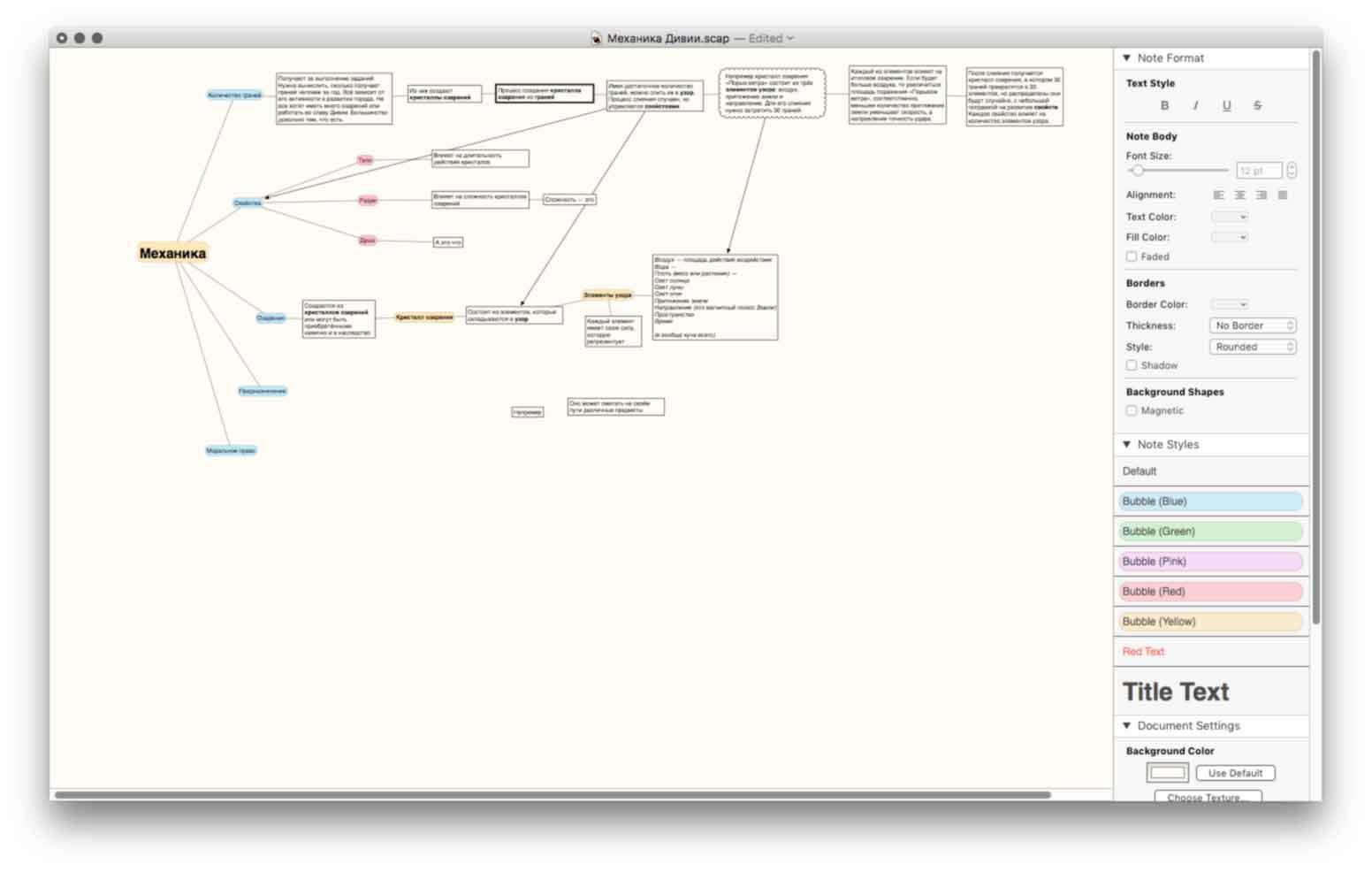Justify the note text alignment

1283,195
